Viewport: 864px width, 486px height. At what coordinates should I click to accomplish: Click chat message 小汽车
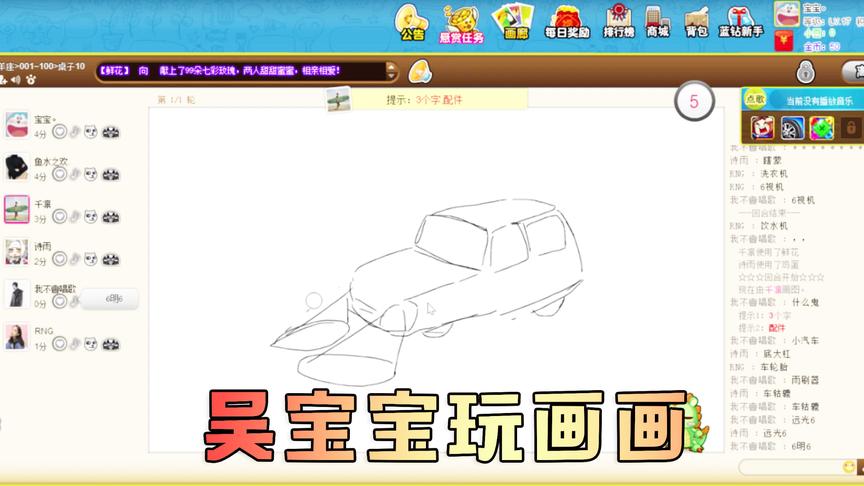click(x=805, y=341)
